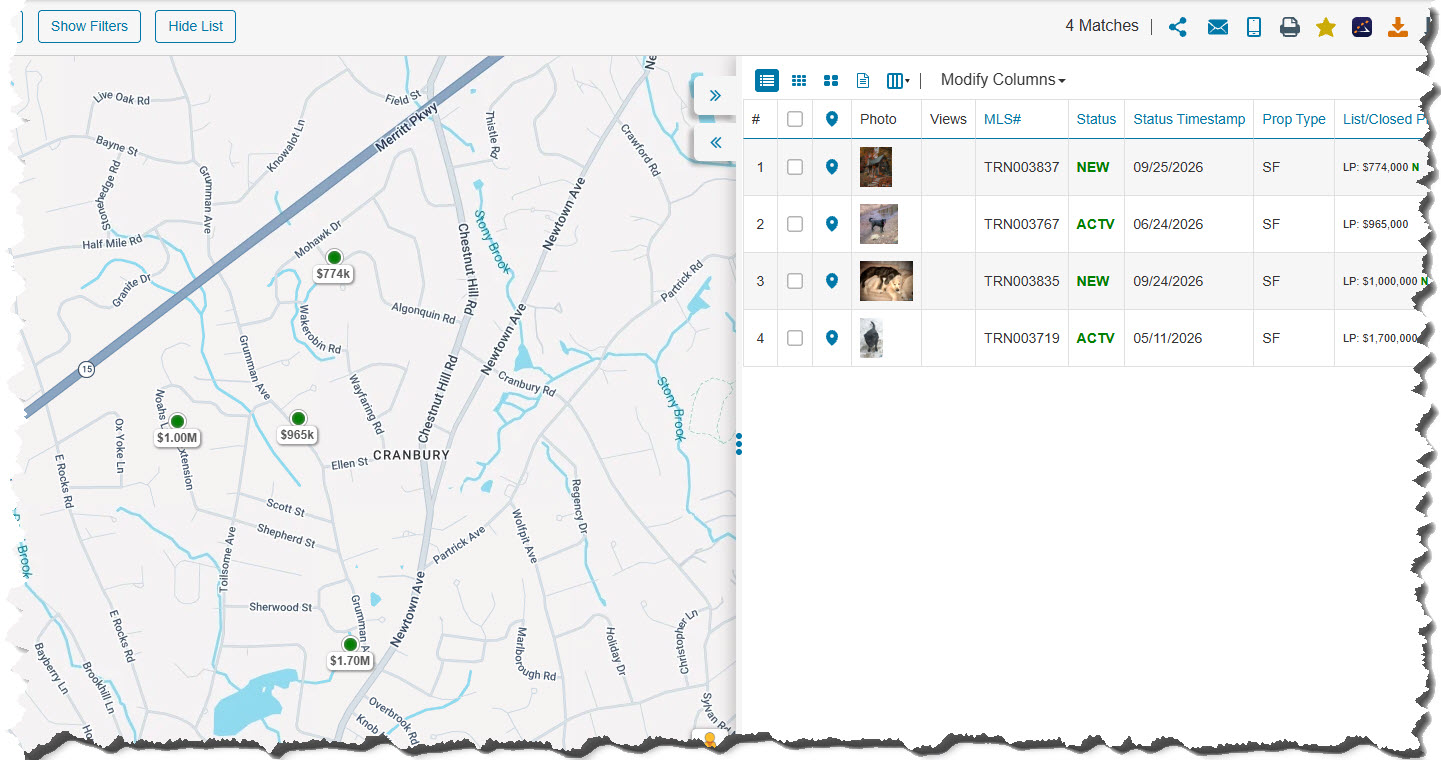Select the checkbox for listing TRN003835

click(795, 281)
